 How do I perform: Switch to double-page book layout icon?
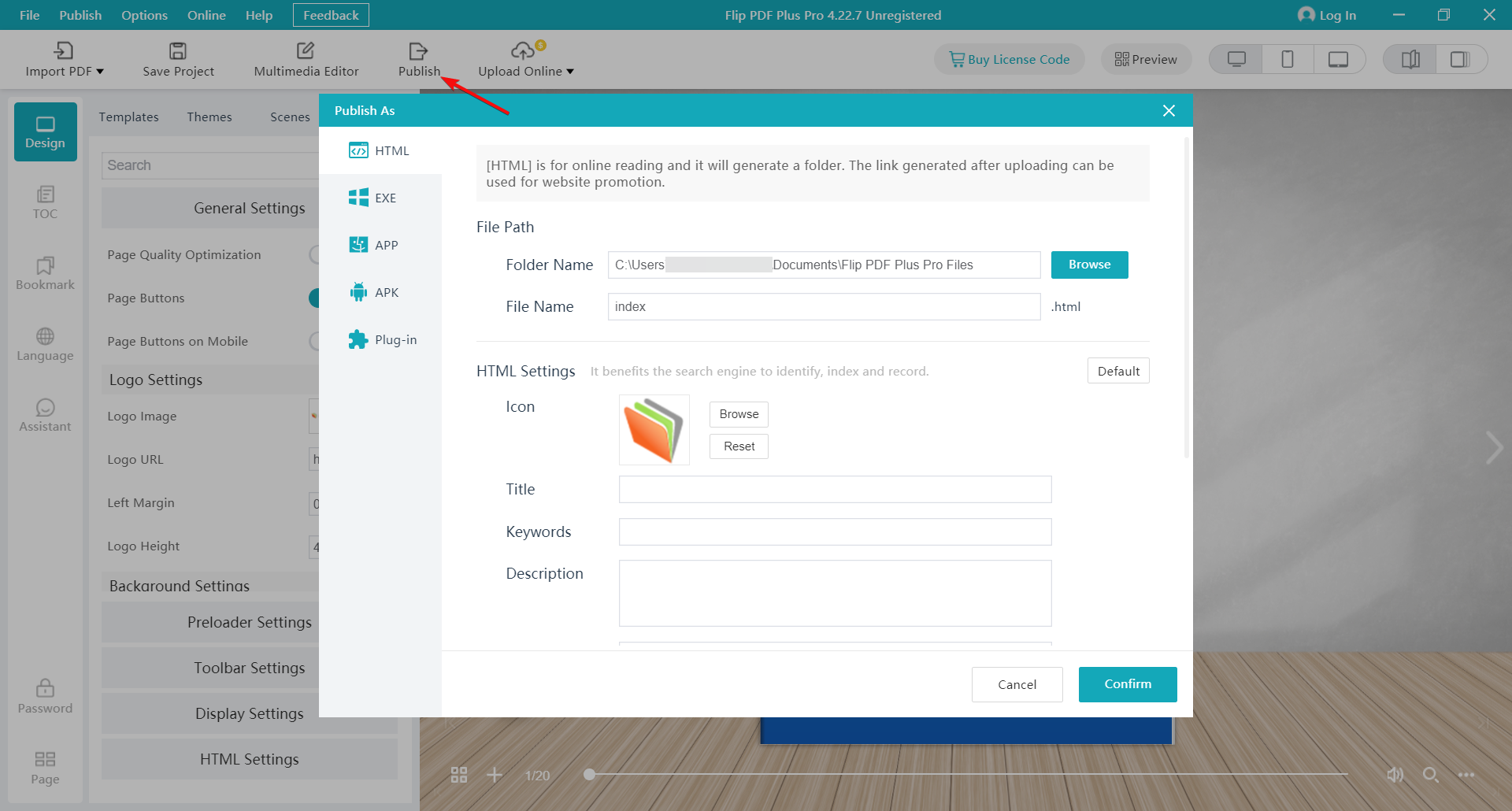click(1410, 59)
